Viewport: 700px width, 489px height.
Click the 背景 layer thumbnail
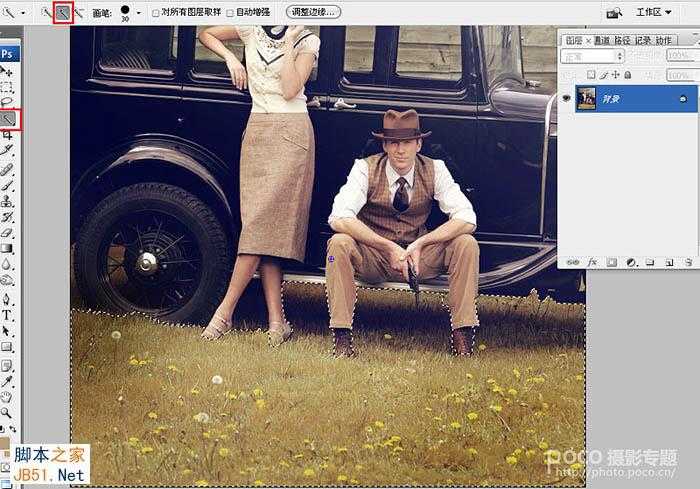pos(586,99)
